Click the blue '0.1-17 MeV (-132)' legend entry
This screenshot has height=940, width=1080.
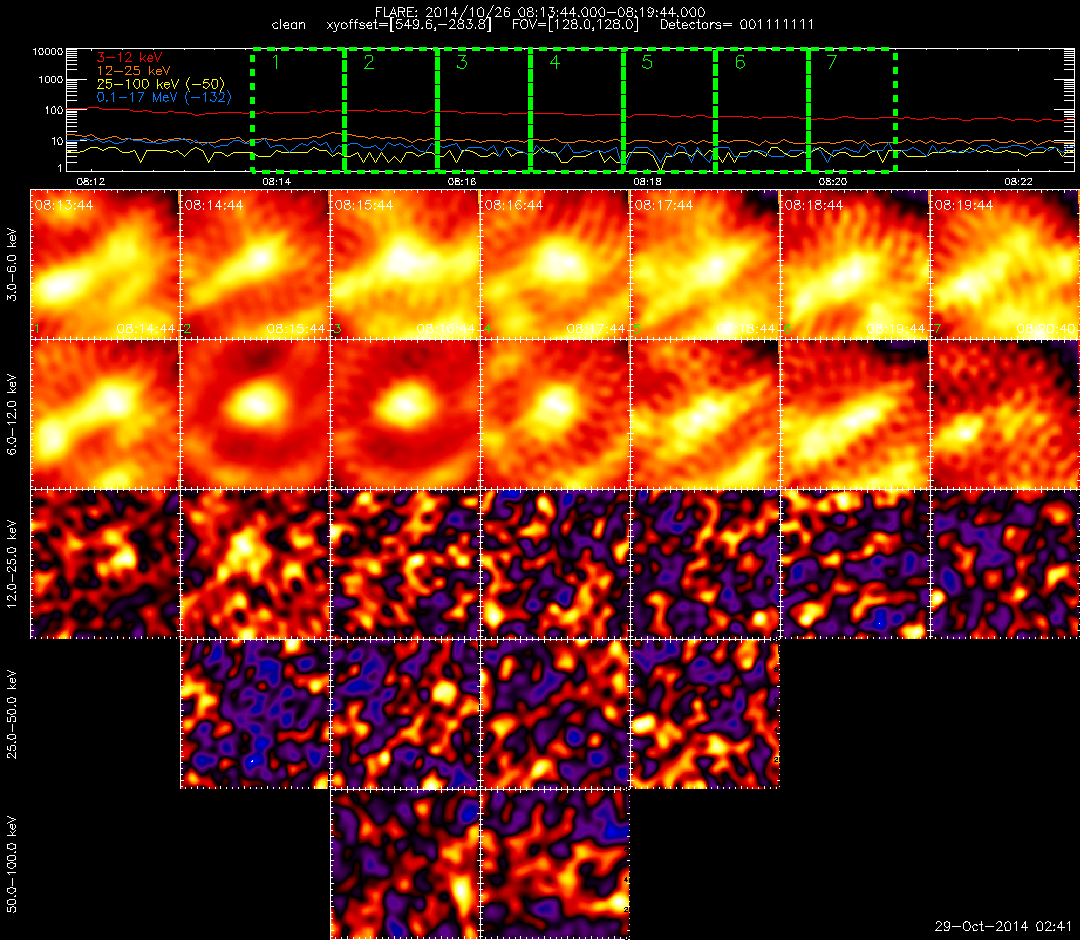[164, 97]
